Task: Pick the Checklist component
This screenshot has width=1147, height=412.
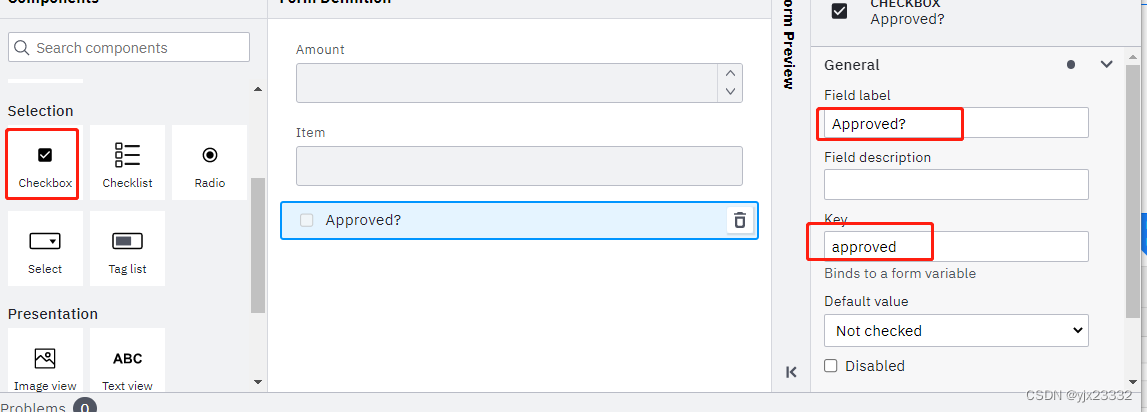Action: point(127,164)
